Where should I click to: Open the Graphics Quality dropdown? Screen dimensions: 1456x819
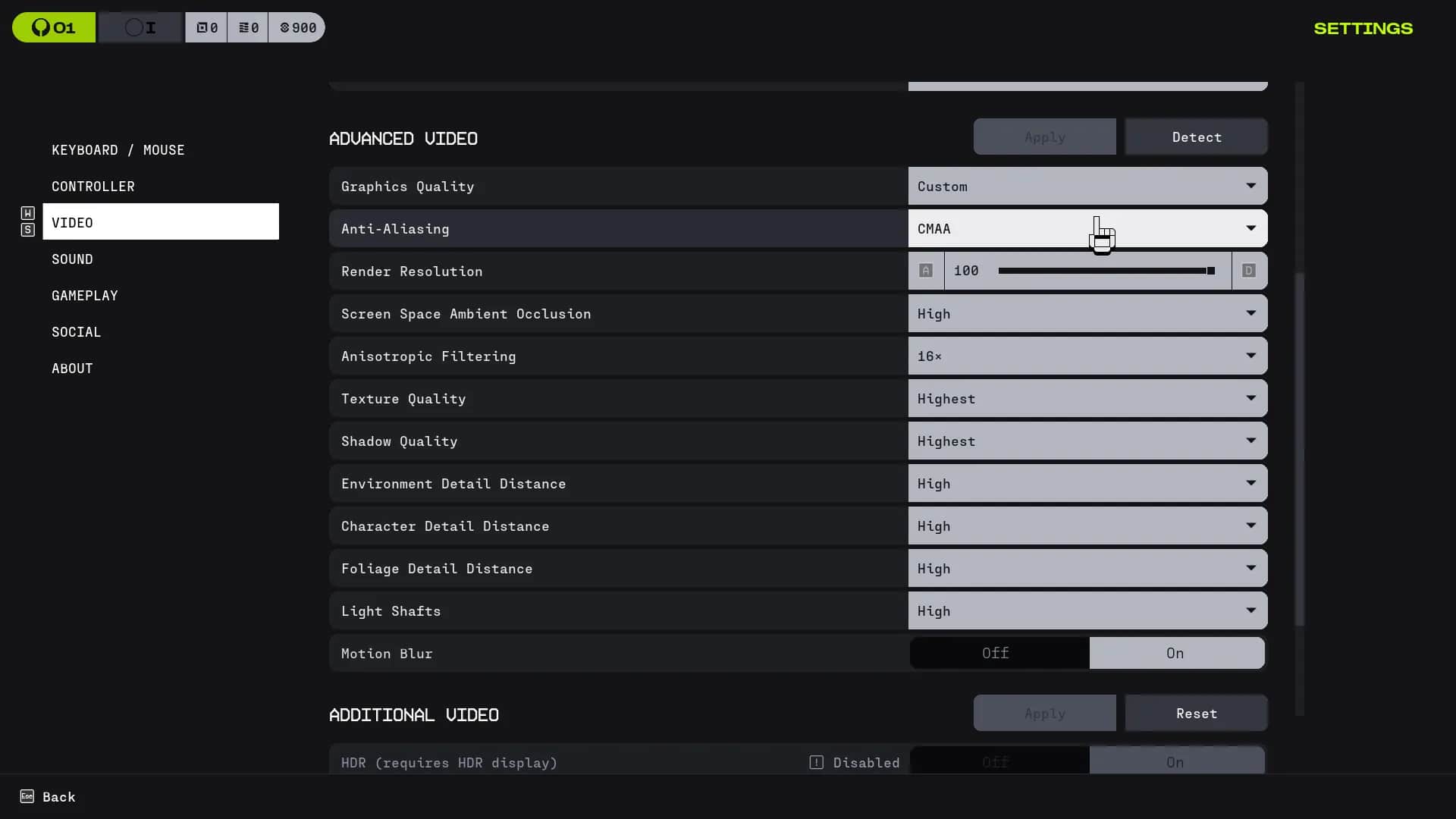1087,187
